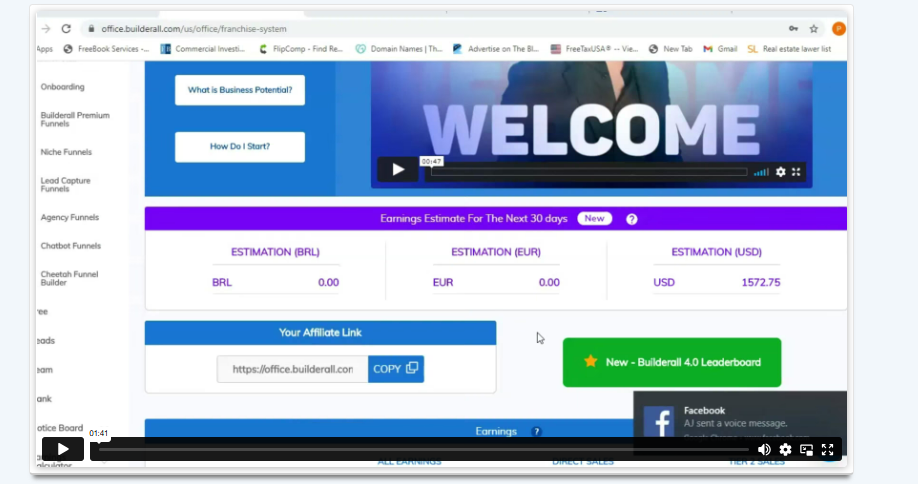The height and width of the screenshot is (484, 918).
Task: Click the address bar URL
Action: pos(194,29)
